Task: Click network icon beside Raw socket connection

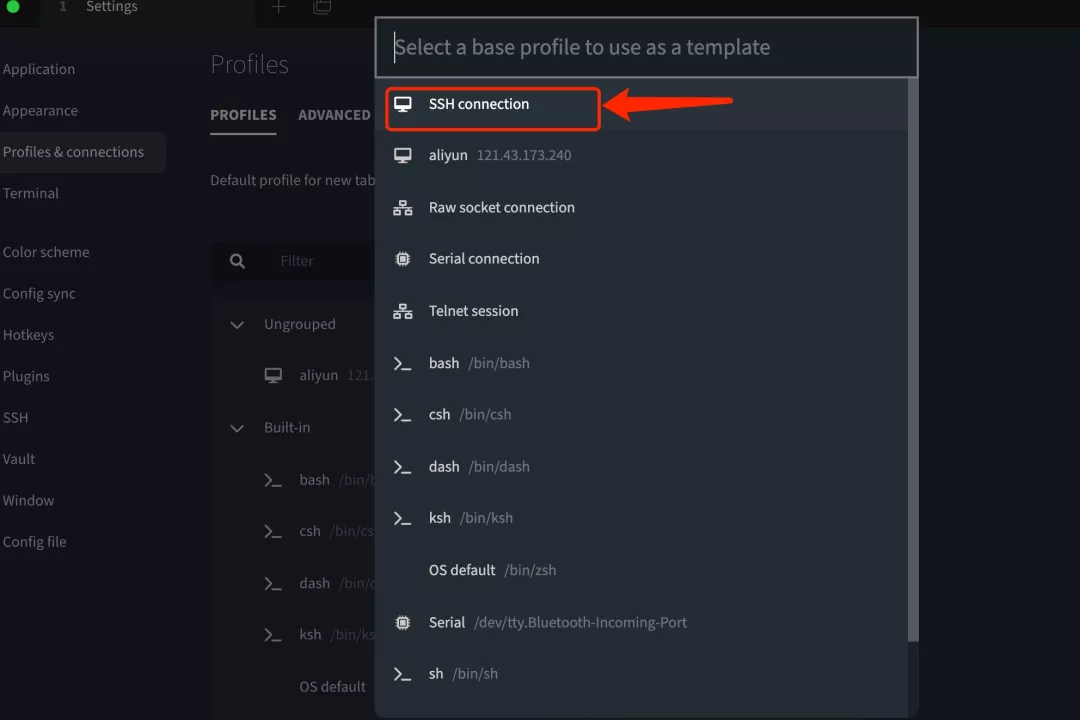Action: (403, 207)
